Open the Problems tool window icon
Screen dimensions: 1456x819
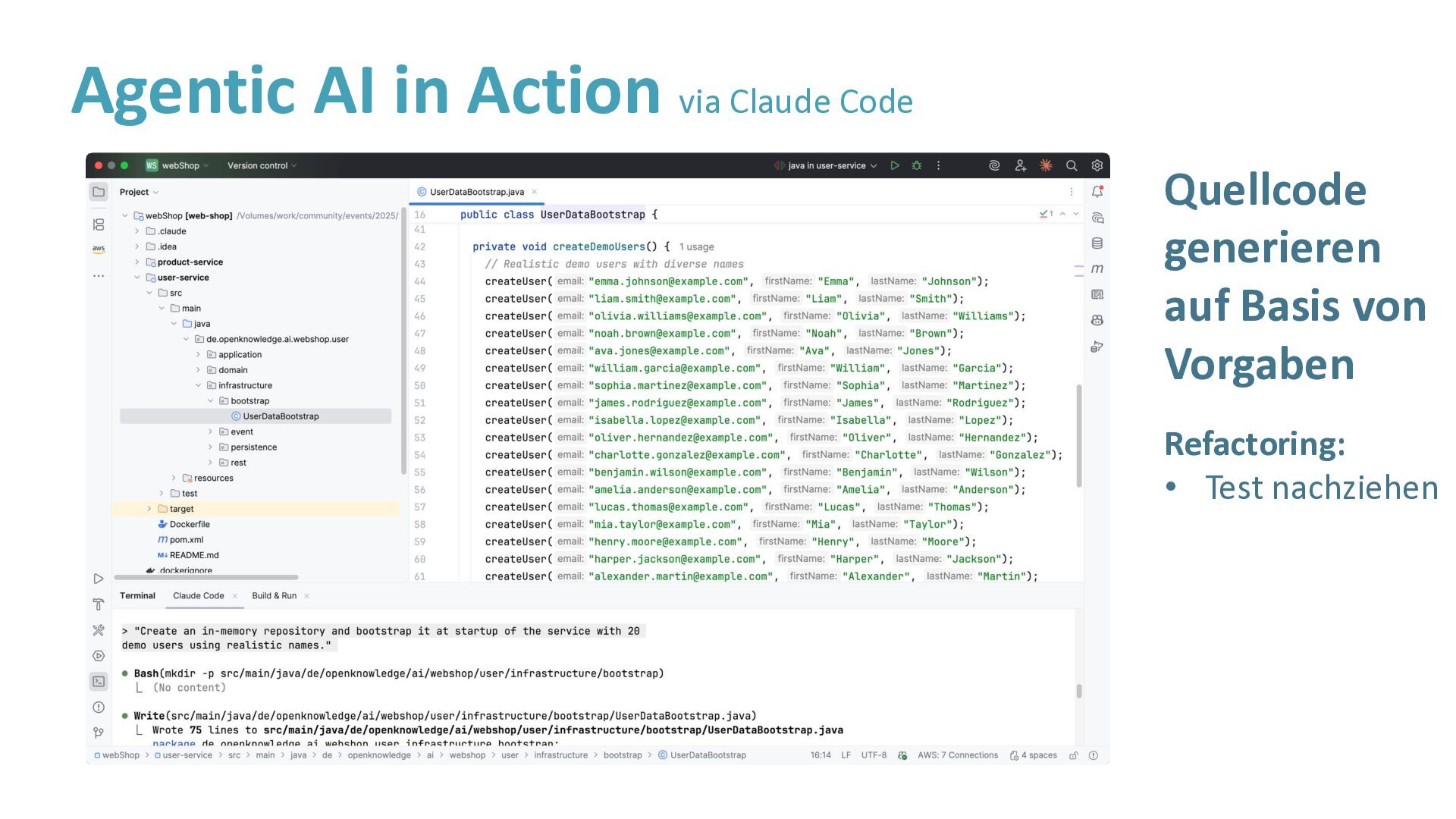coord(99,707)
